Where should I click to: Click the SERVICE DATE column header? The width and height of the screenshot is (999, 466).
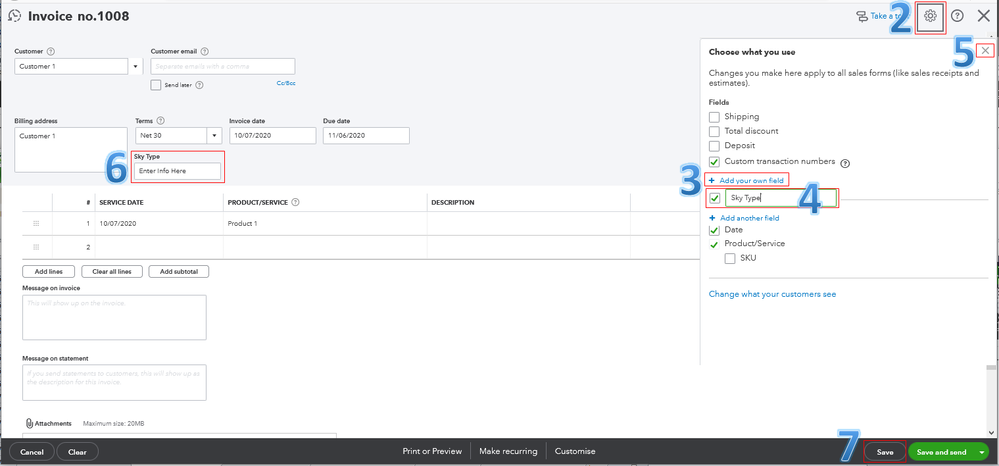[123, 203]
